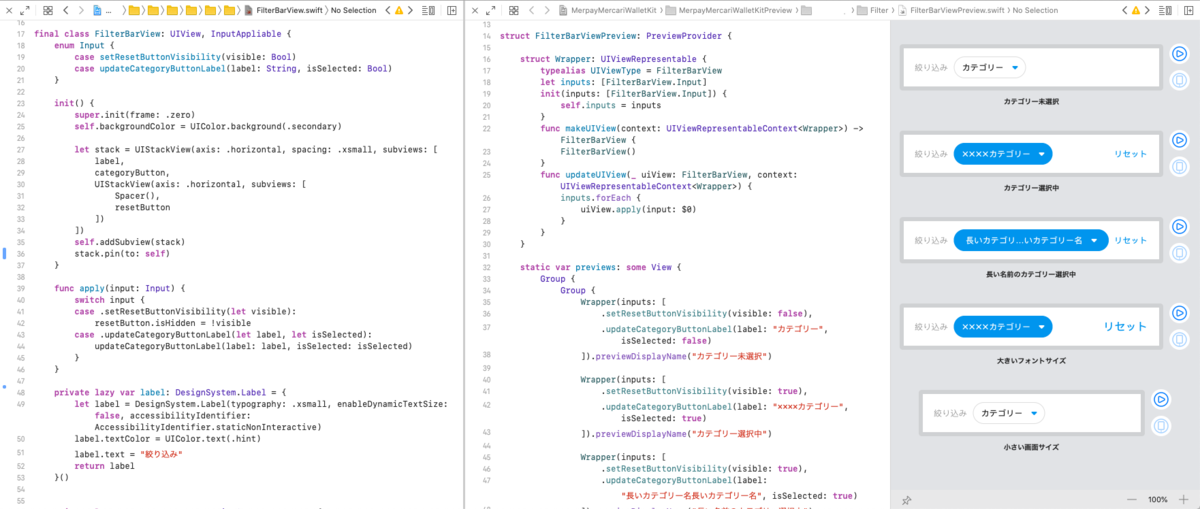The image size is (1200, 509).
Task: Open the 100% zoom level menu
Action: tap(1158, 498)
